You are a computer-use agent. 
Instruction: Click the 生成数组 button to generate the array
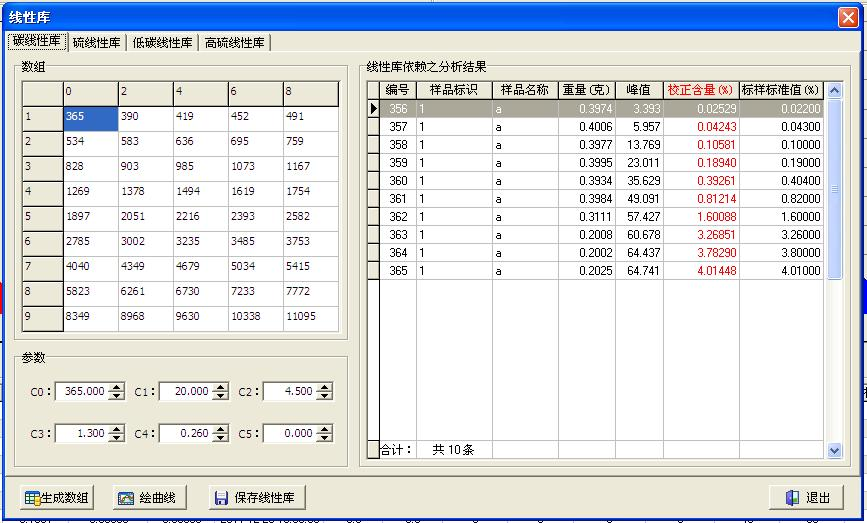click(57, 498)
